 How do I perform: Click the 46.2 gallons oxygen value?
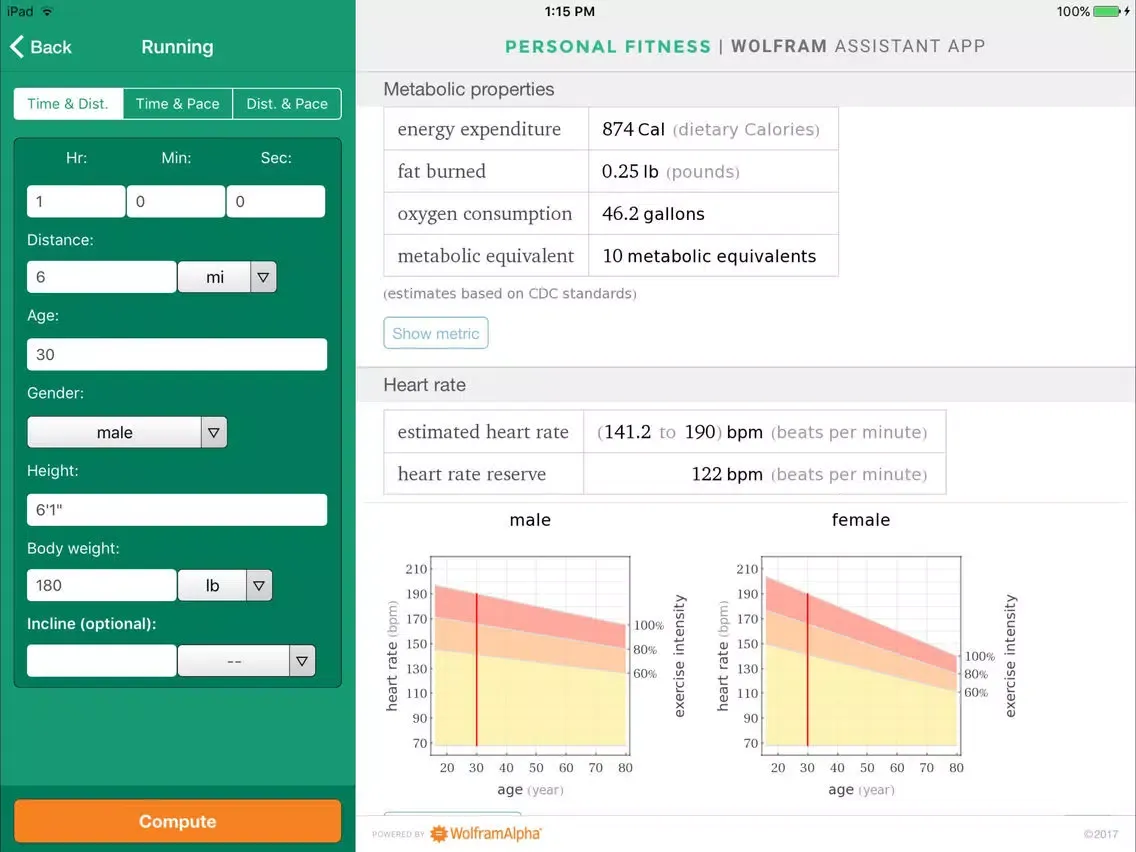click(x=653, y=214)
